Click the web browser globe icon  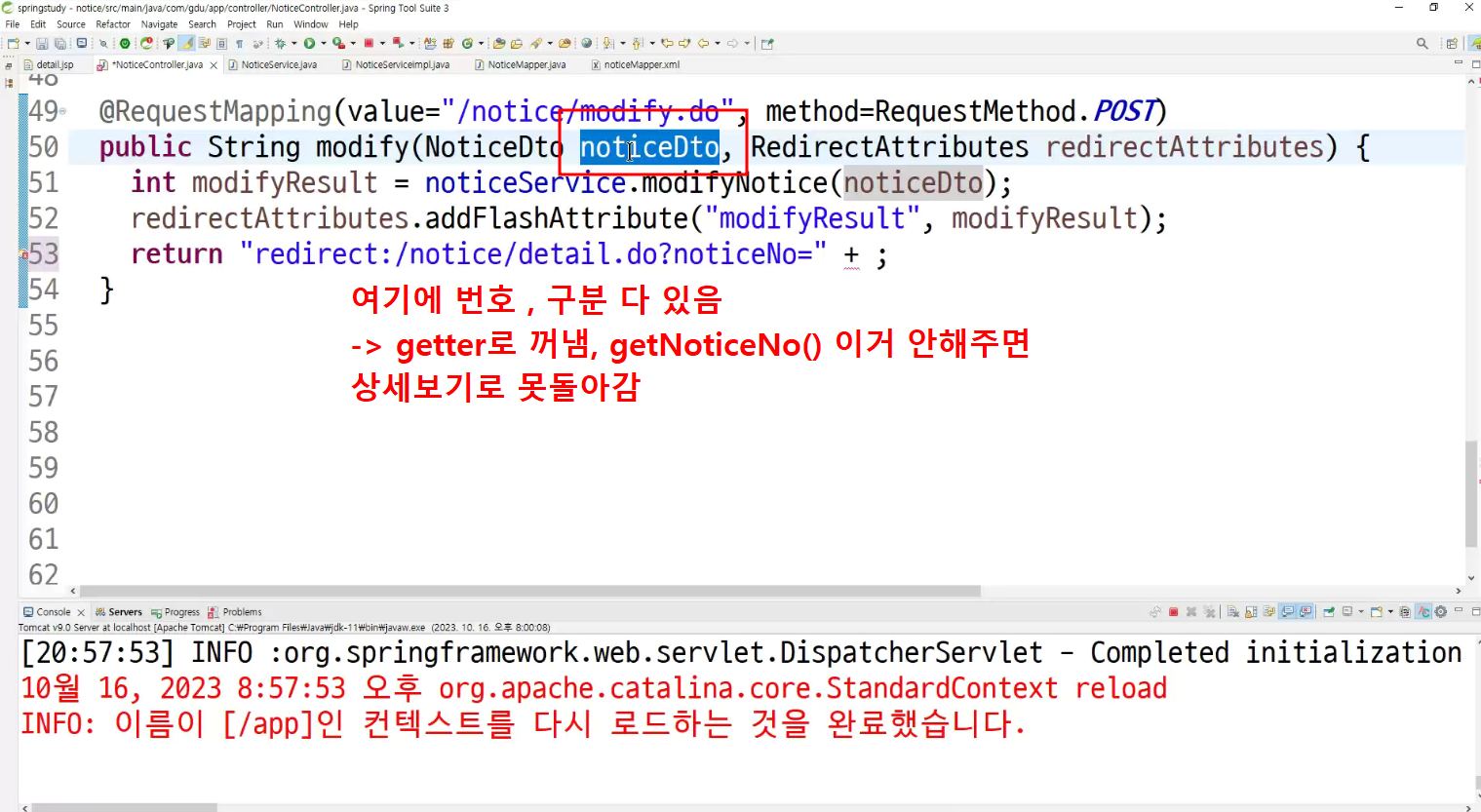(586, 44)
